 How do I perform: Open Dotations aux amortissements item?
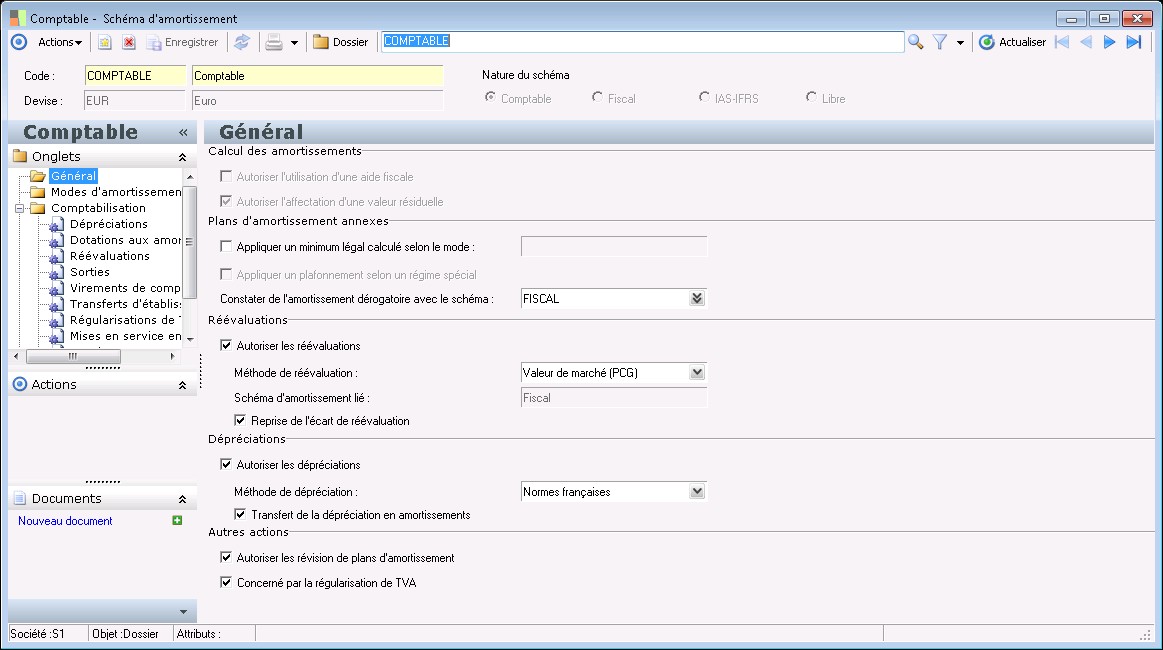tap(125, 240)
